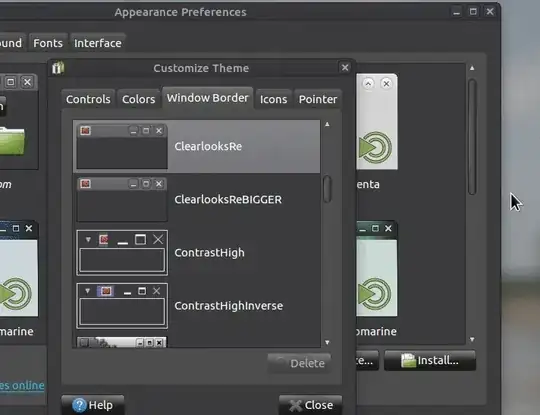Click the border list scrollbar handle
540x415 pixels.
click(327, 189)
